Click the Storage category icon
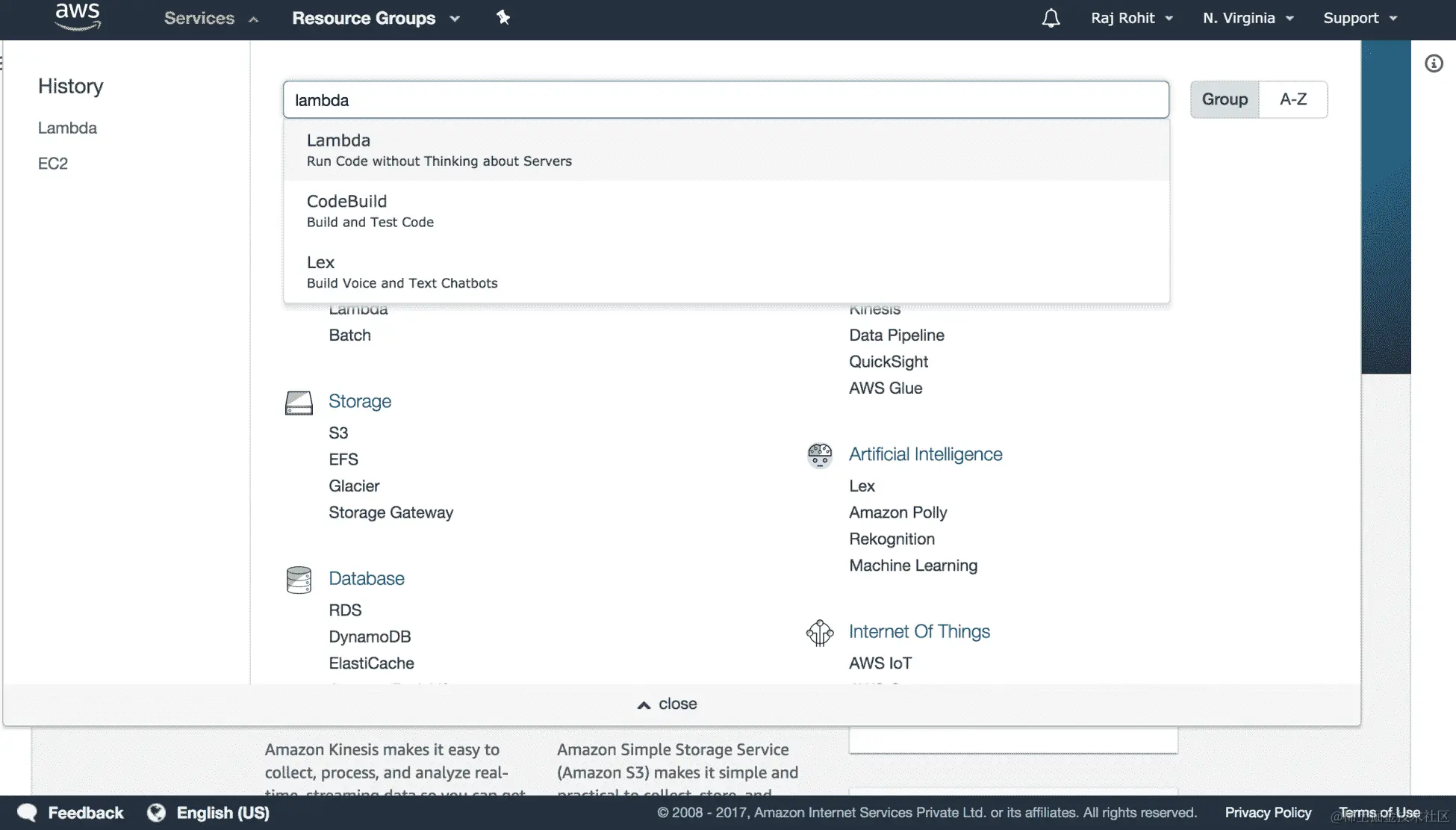 point(299,403)
